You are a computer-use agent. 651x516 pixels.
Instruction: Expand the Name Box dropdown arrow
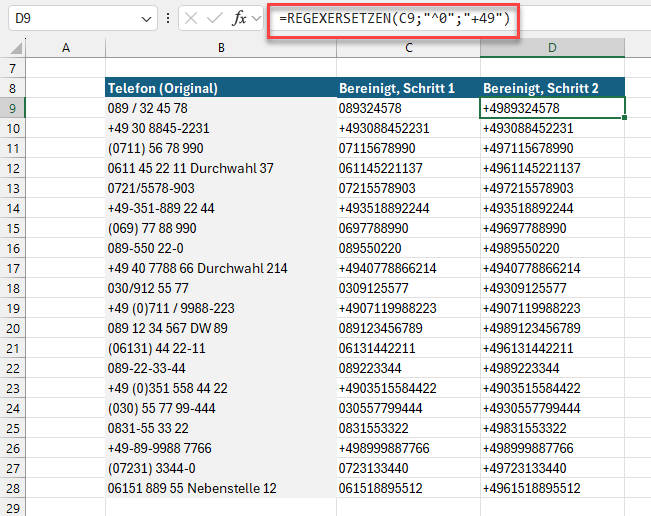(x=147, y=19)
